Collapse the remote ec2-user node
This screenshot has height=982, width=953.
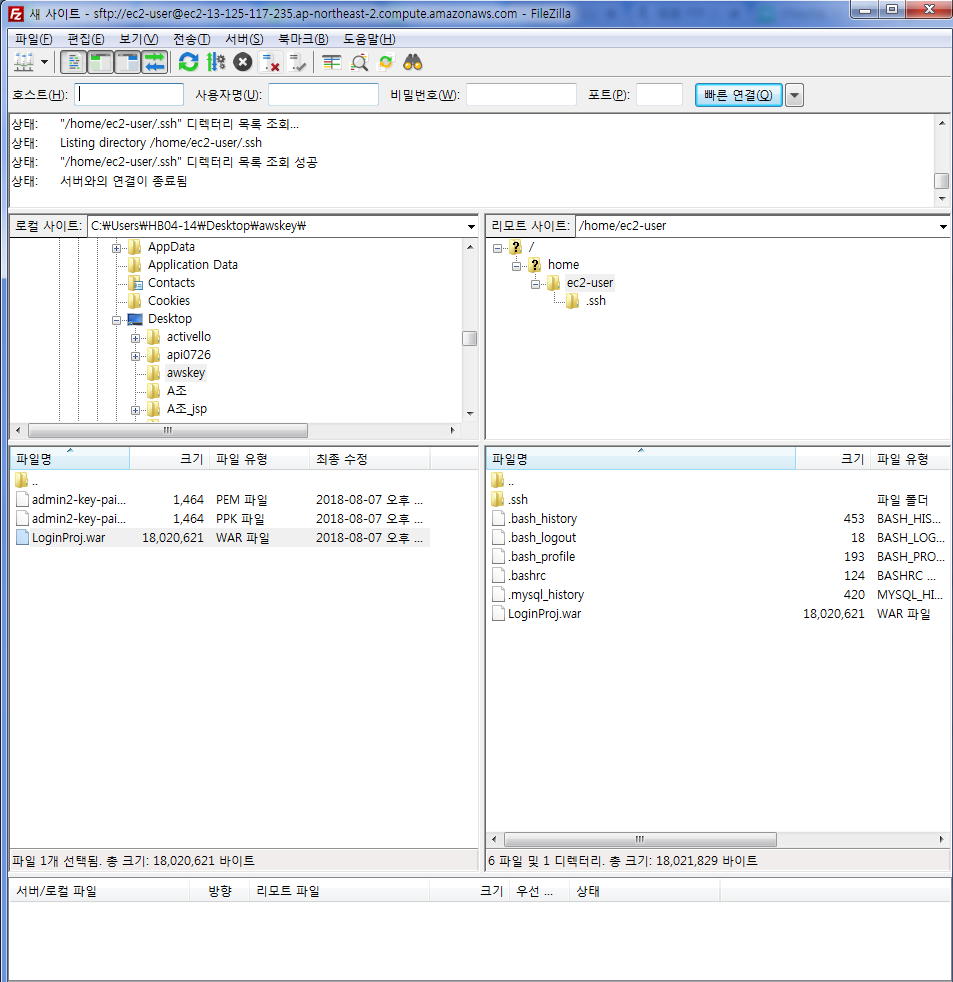click(535, 284)
